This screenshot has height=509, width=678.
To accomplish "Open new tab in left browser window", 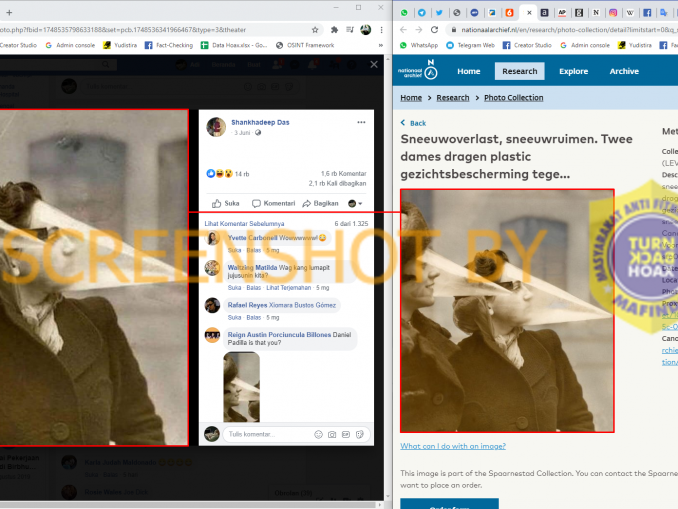I will pyautogui.click(x=9, y=13).
